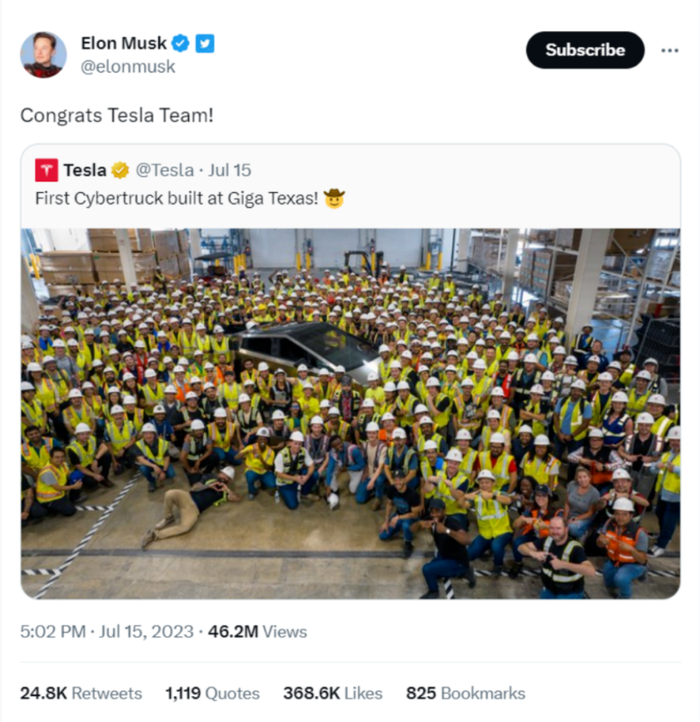Screen dimensions: 700x722
Task: Click the blue verified checkmark badge
Action: 180,43
